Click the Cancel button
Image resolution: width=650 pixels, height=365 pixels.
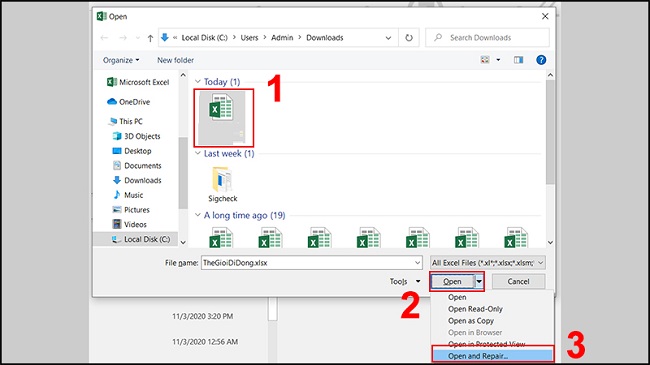click(518, 282)
